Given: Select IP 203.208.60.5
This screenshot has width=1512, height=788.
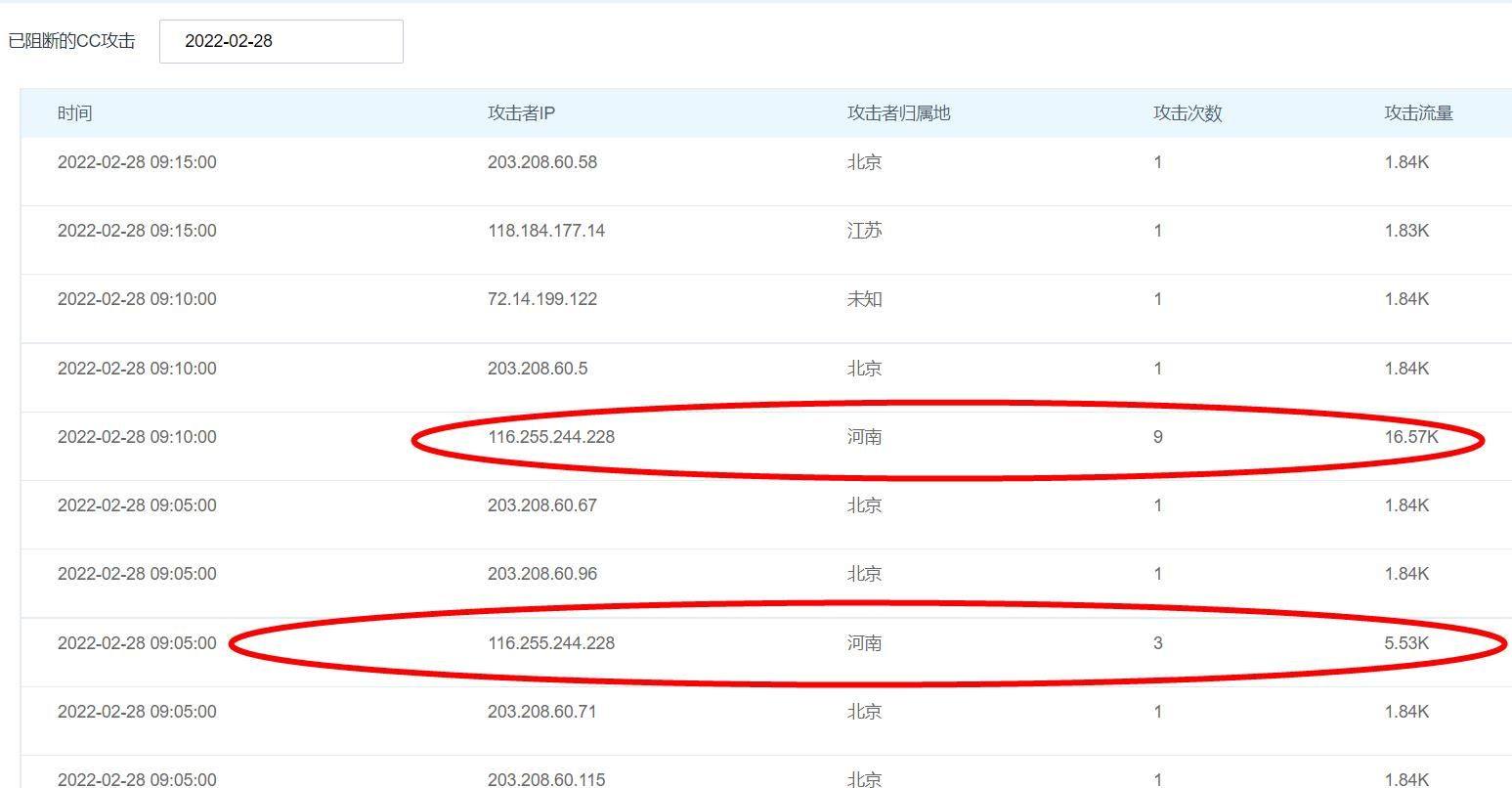Looking at the screenshot, I should tap(538, 369).
